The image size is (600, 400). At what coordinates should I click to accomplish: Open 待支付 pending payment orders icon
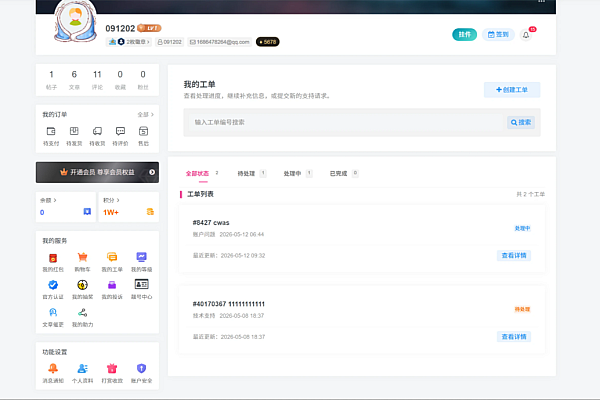pyautogui.click(x=51, y=132)
